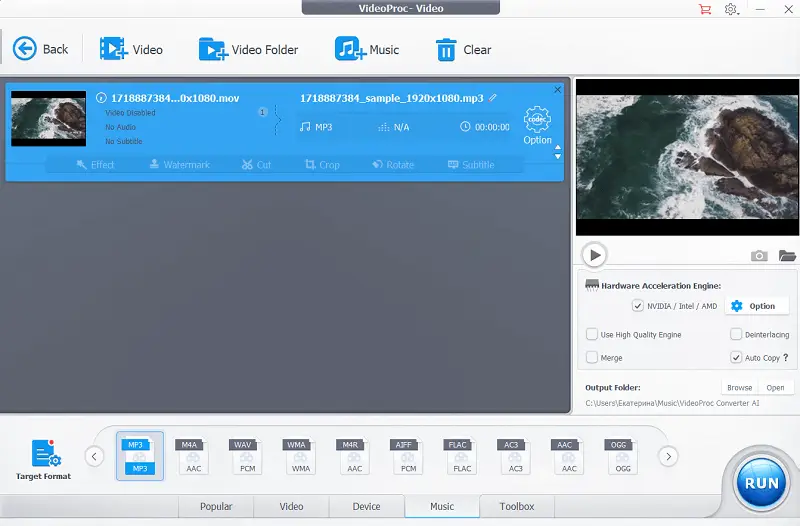The image size is (800, 526).
Task: Click the 'No Subtitle' track label
Action: pos(124,141)
